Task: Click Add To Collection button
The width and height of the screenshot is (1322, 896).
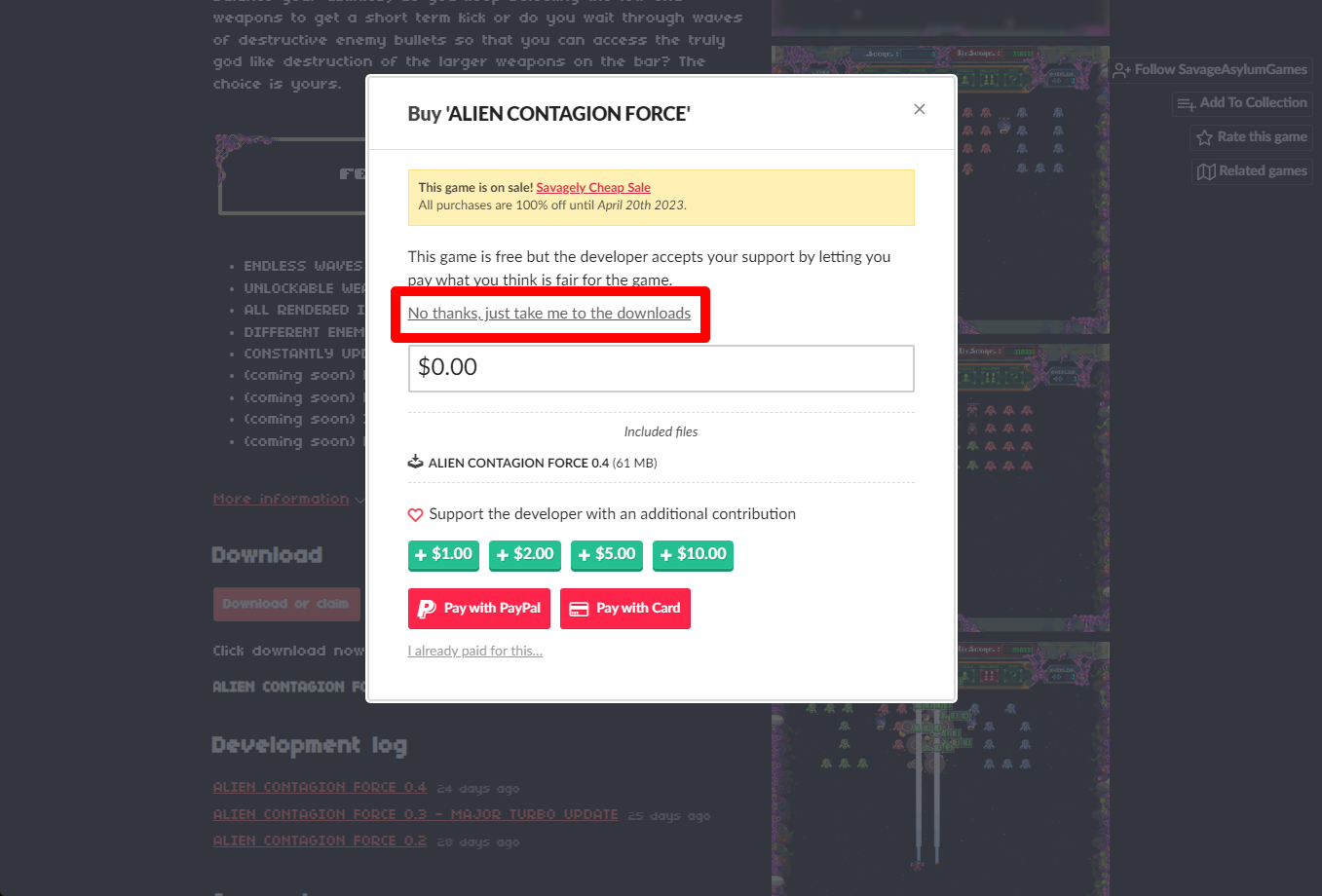Action: [1242, 103]
